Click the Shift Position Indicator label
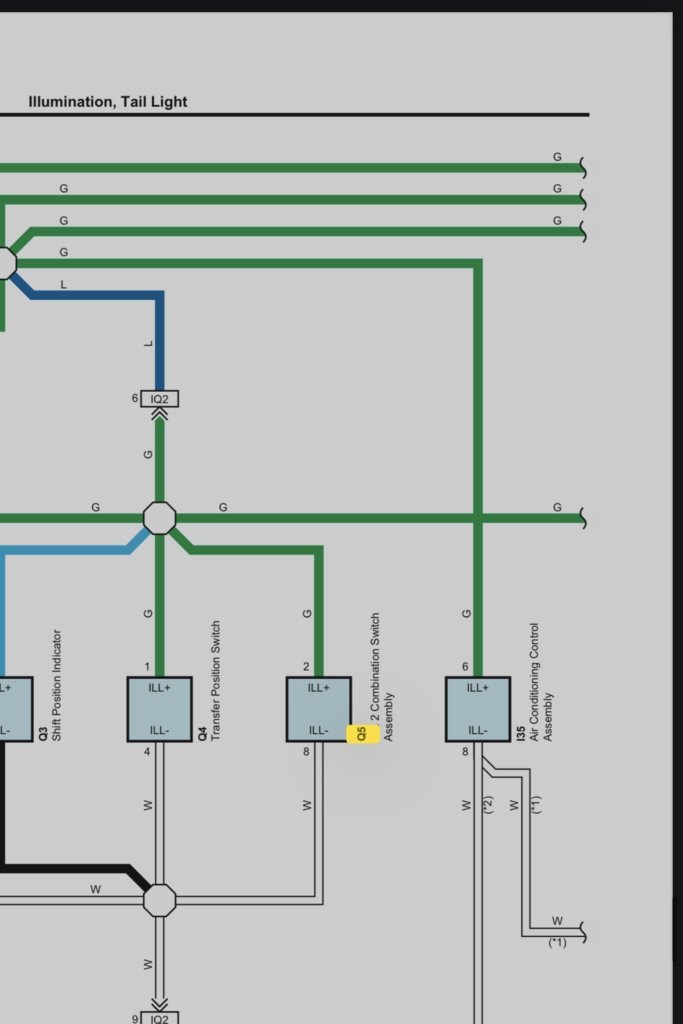 [x=57, y=685]
